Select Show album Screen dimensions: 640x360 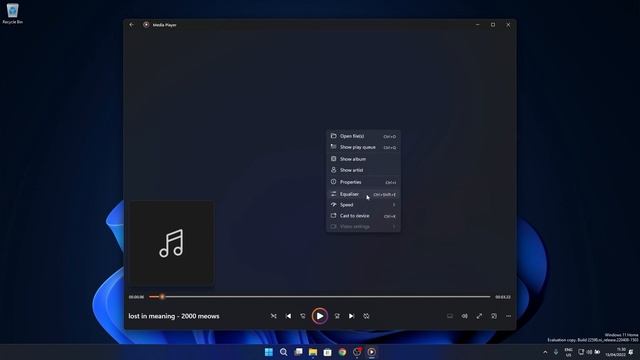(363, 159)
